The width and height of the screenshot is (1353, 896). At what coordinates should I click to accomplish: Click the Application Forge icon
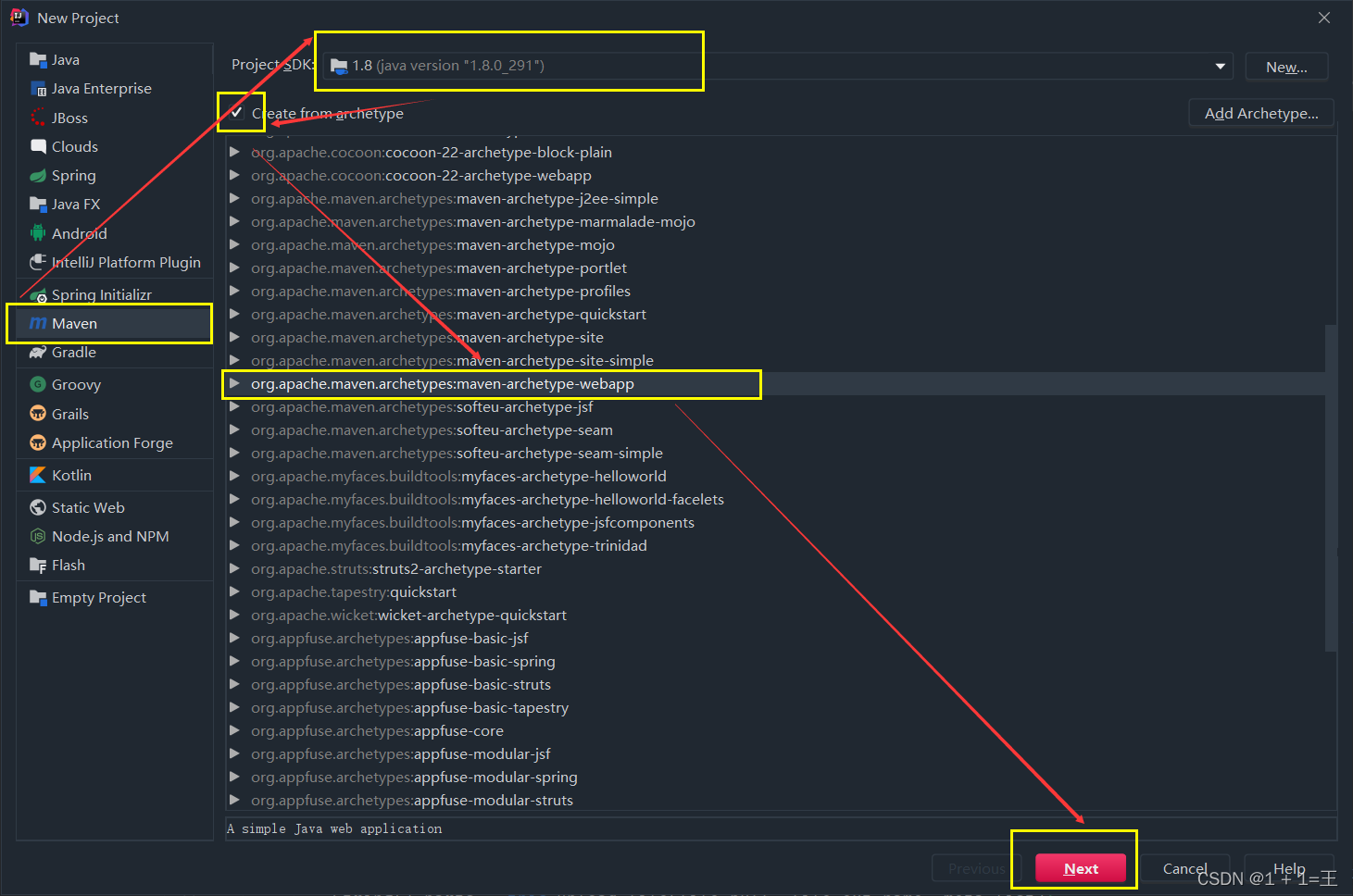[x=38, y=442]
